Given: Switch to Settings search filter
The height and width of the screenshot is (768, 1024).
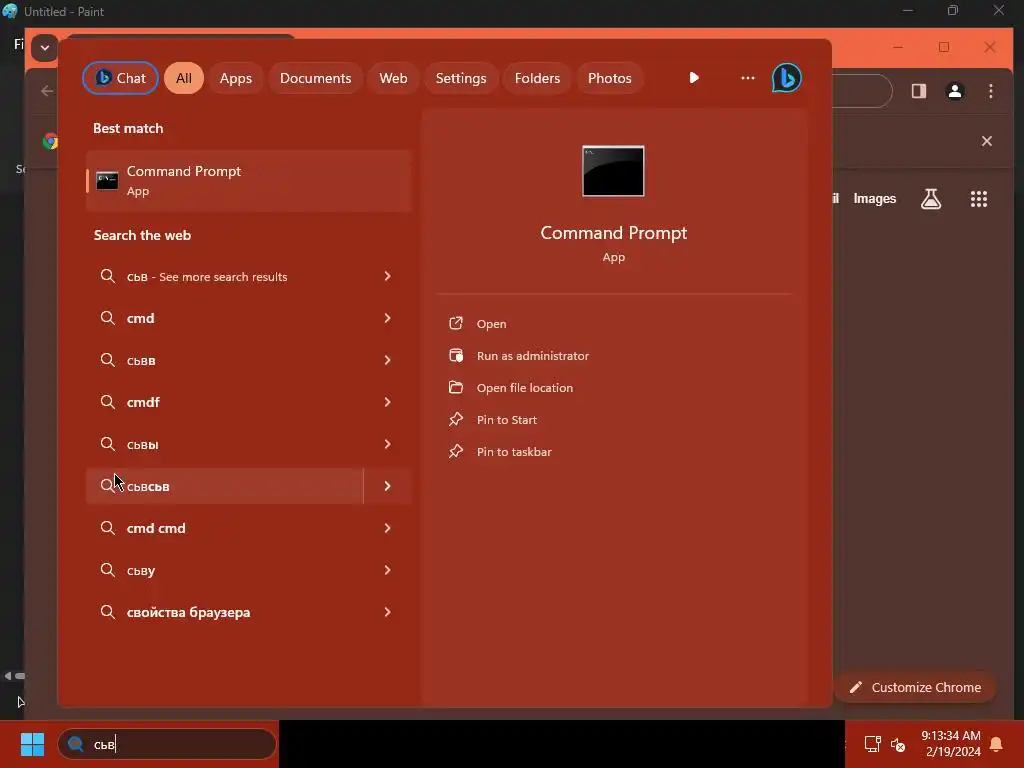Looking at the screenshot, I should (461, 78).
